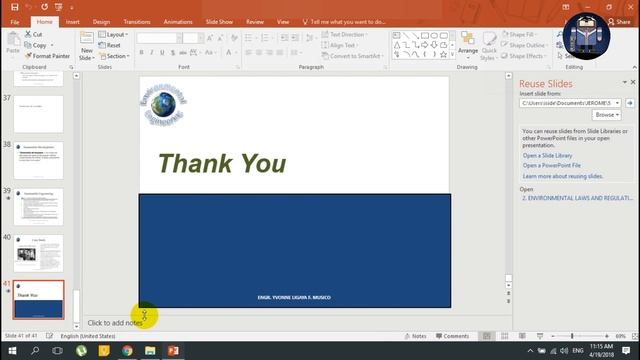640x360 pixels.
Task: Open the Text Direction dropdown
Action: (344, 34)
